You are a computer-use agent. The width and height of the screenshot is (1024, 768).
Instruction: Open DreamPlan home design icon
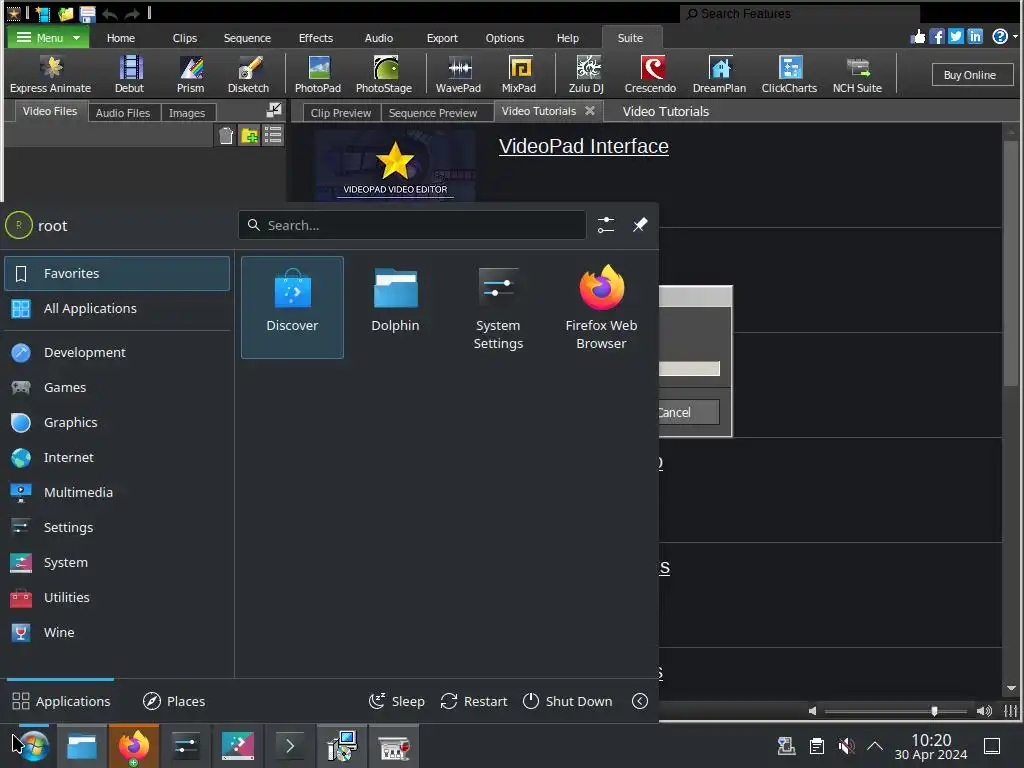click(x=720, y=74)
